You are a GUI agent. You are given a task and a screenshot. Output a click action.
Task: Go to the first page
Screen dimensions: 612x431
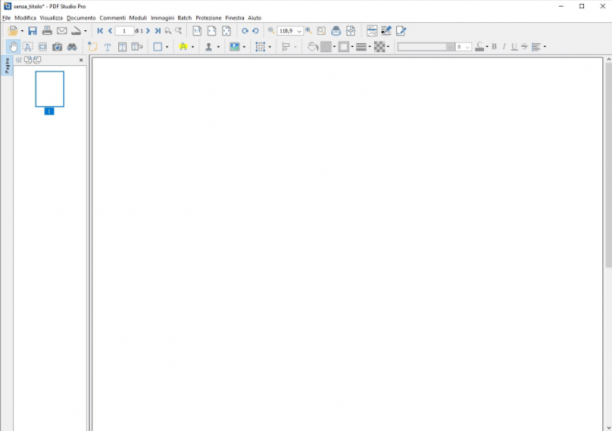tap(100, 31)
